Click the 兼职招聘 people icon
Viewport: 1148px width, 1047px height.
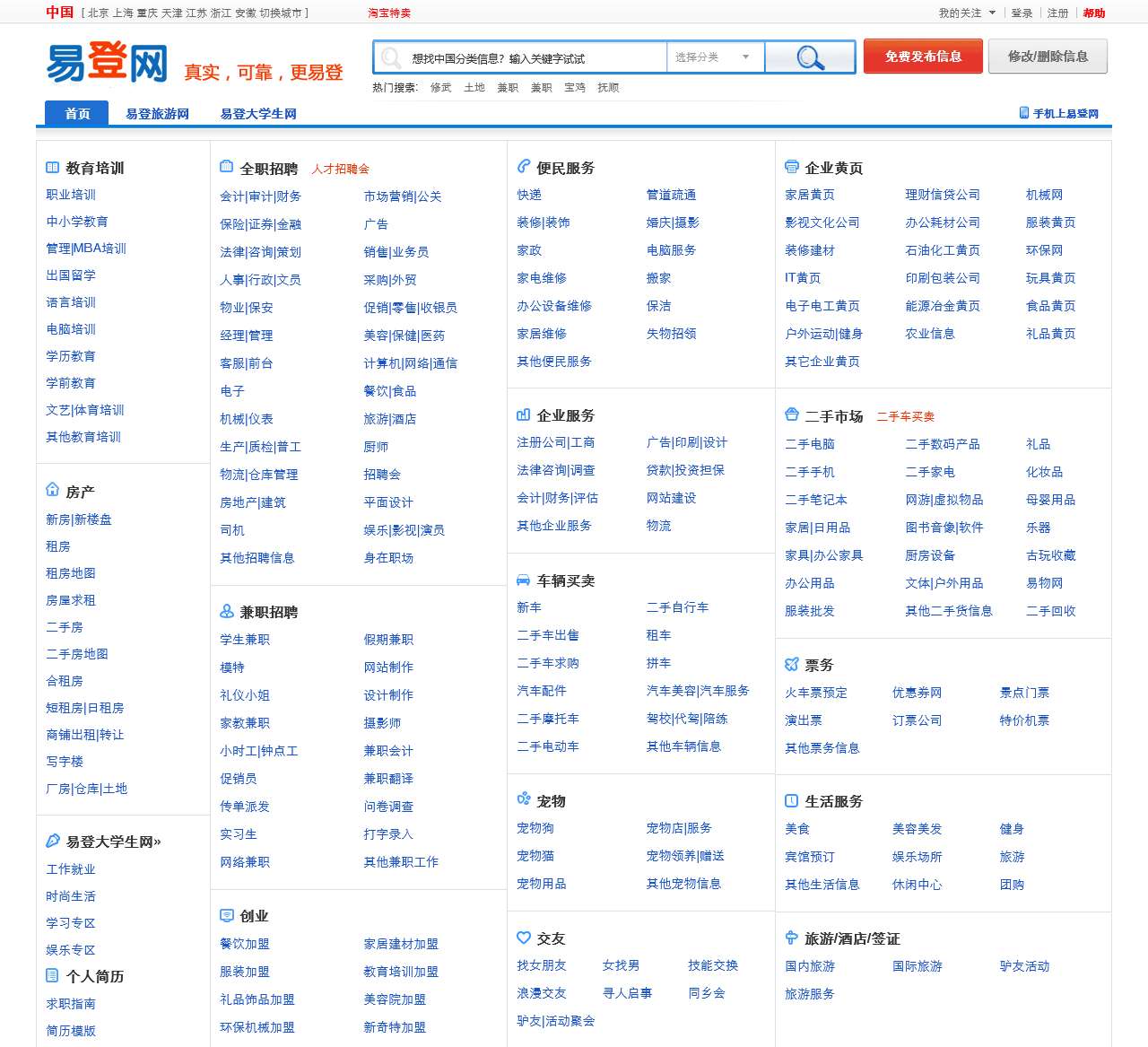(226, 611)
